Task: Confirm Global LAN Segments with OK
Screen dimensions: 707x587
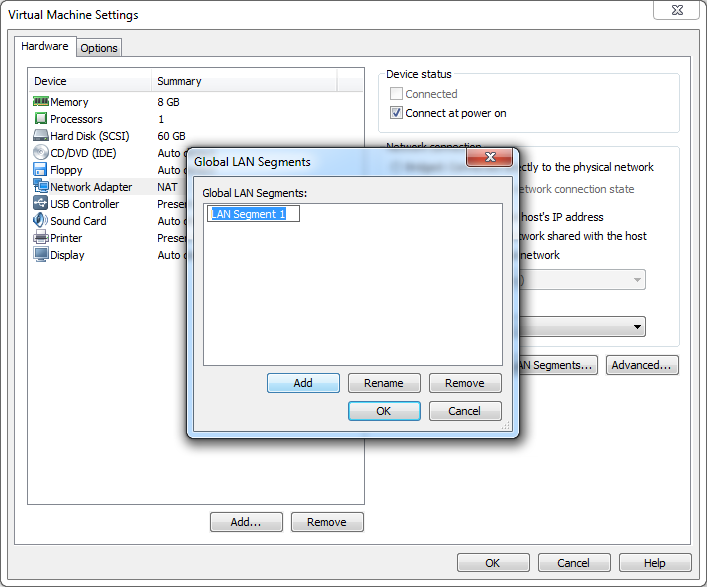Action: [x=384, y=411]
